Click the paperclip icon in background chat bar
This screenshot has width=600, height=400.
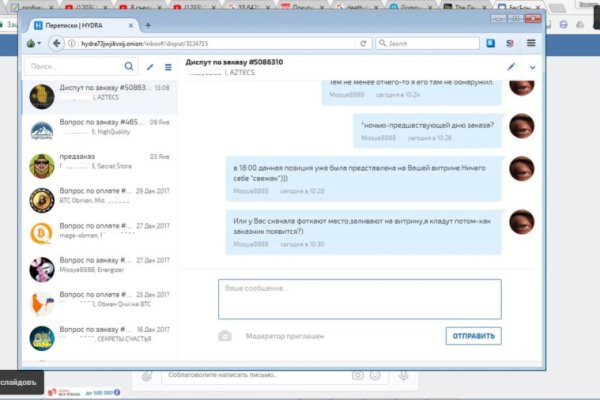147,375
